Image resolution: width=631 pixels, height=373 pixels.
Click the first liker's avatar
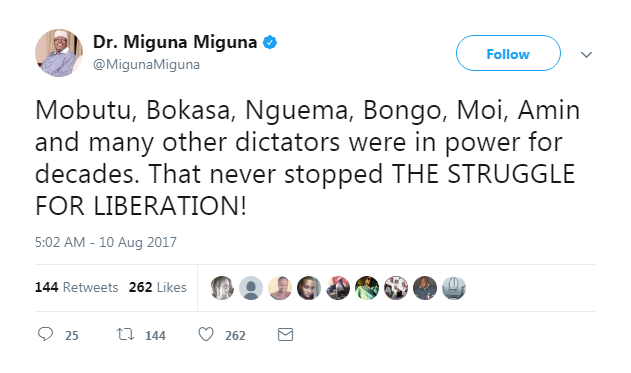tap(222, 288)
